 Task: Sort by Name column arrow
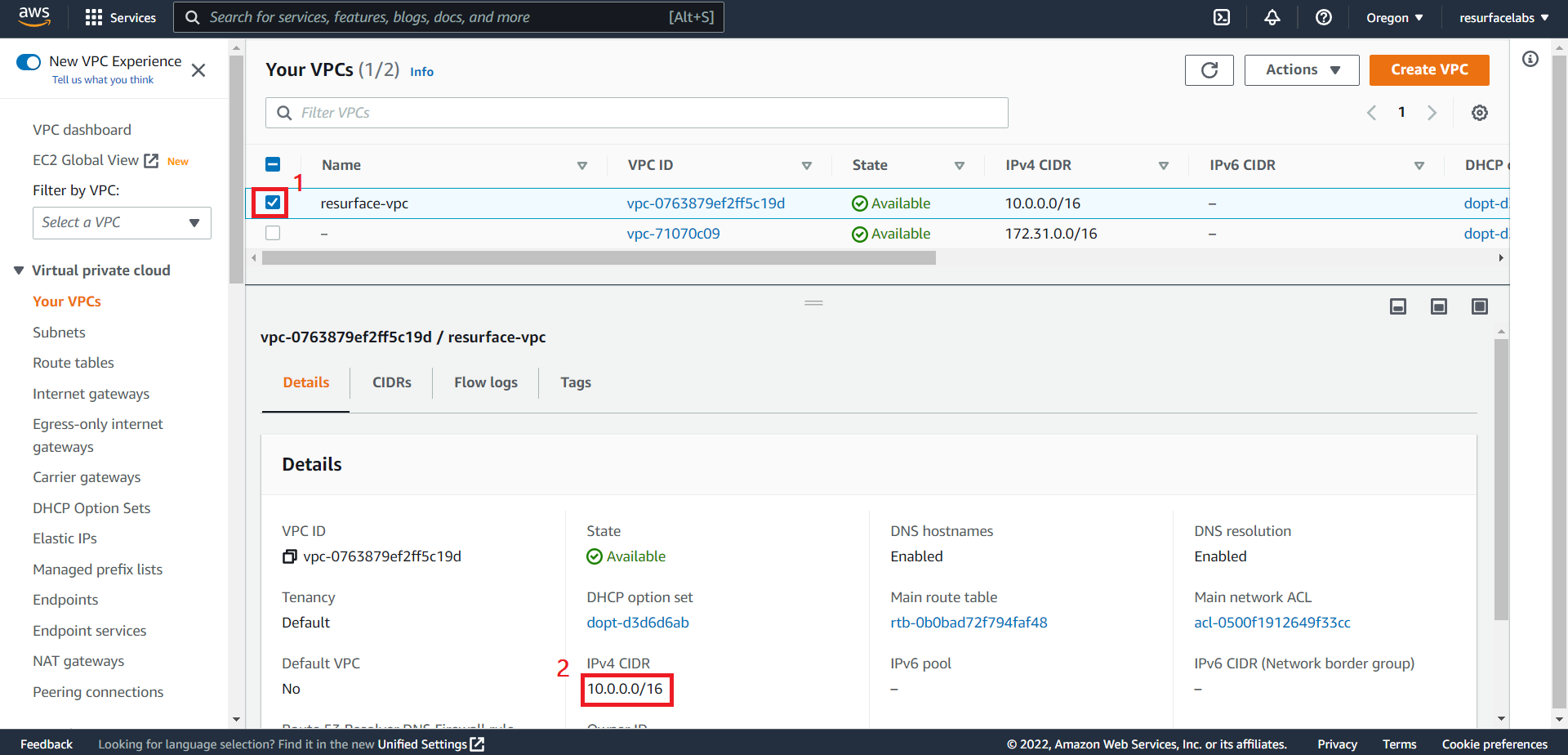582,165
